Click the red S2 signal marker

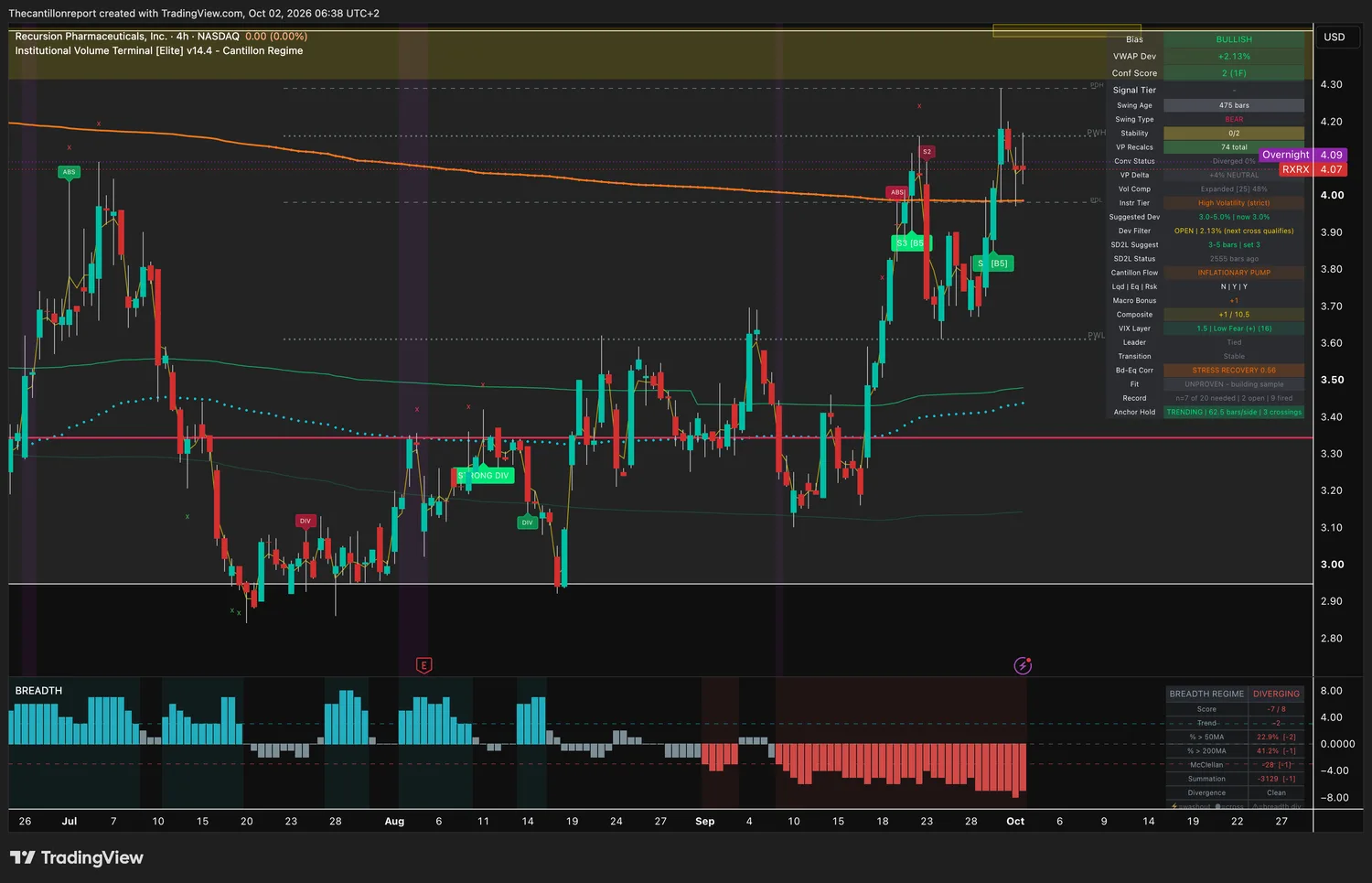tap(927, 152)
